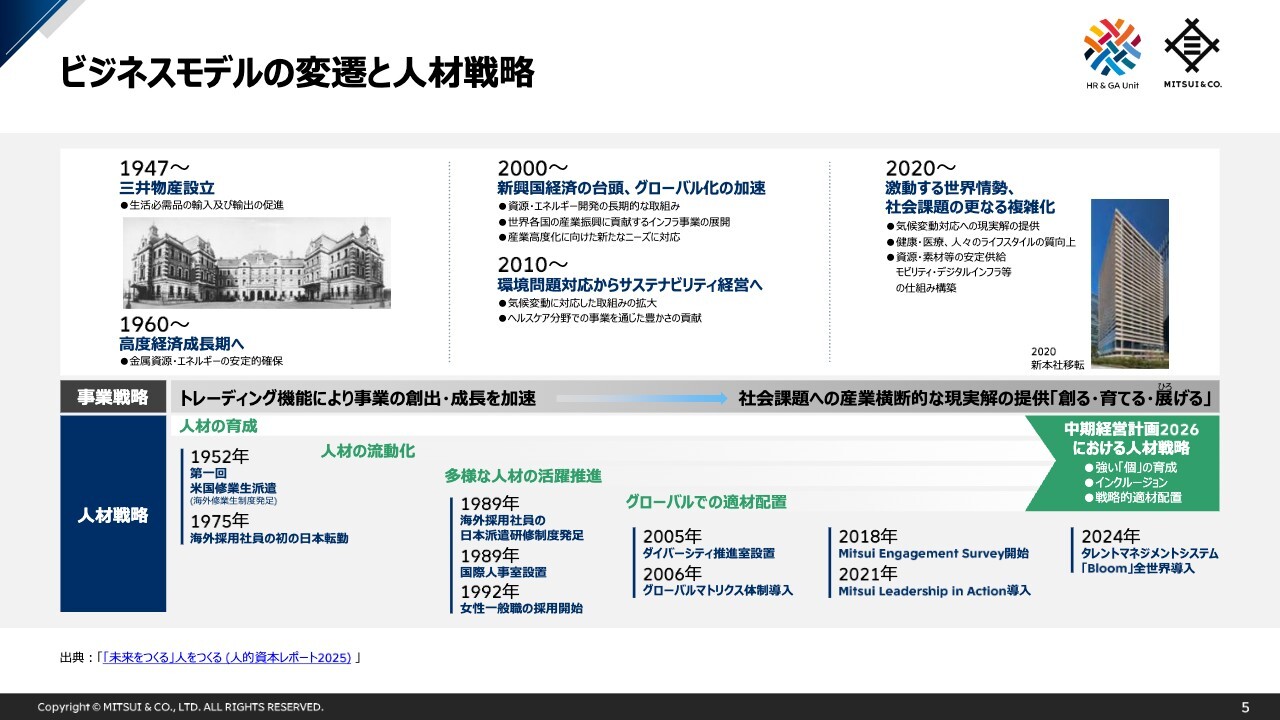The image size is (1280, 720).
Task: Select the 2010～ timeline heading
Action: tap(533, 265)
